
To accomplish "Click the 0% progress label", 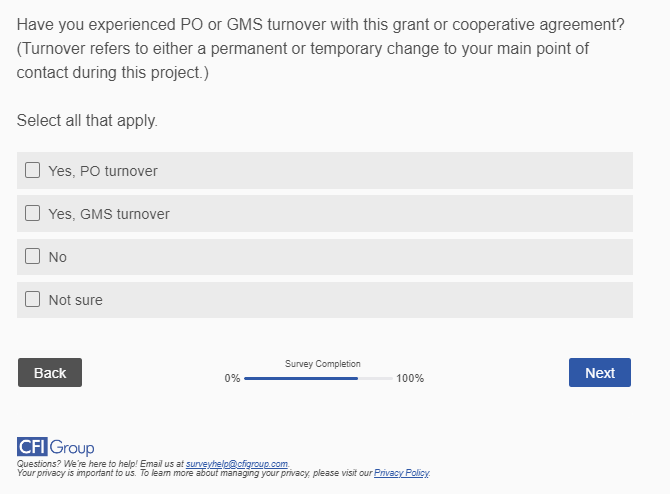I will coord(232,379).
